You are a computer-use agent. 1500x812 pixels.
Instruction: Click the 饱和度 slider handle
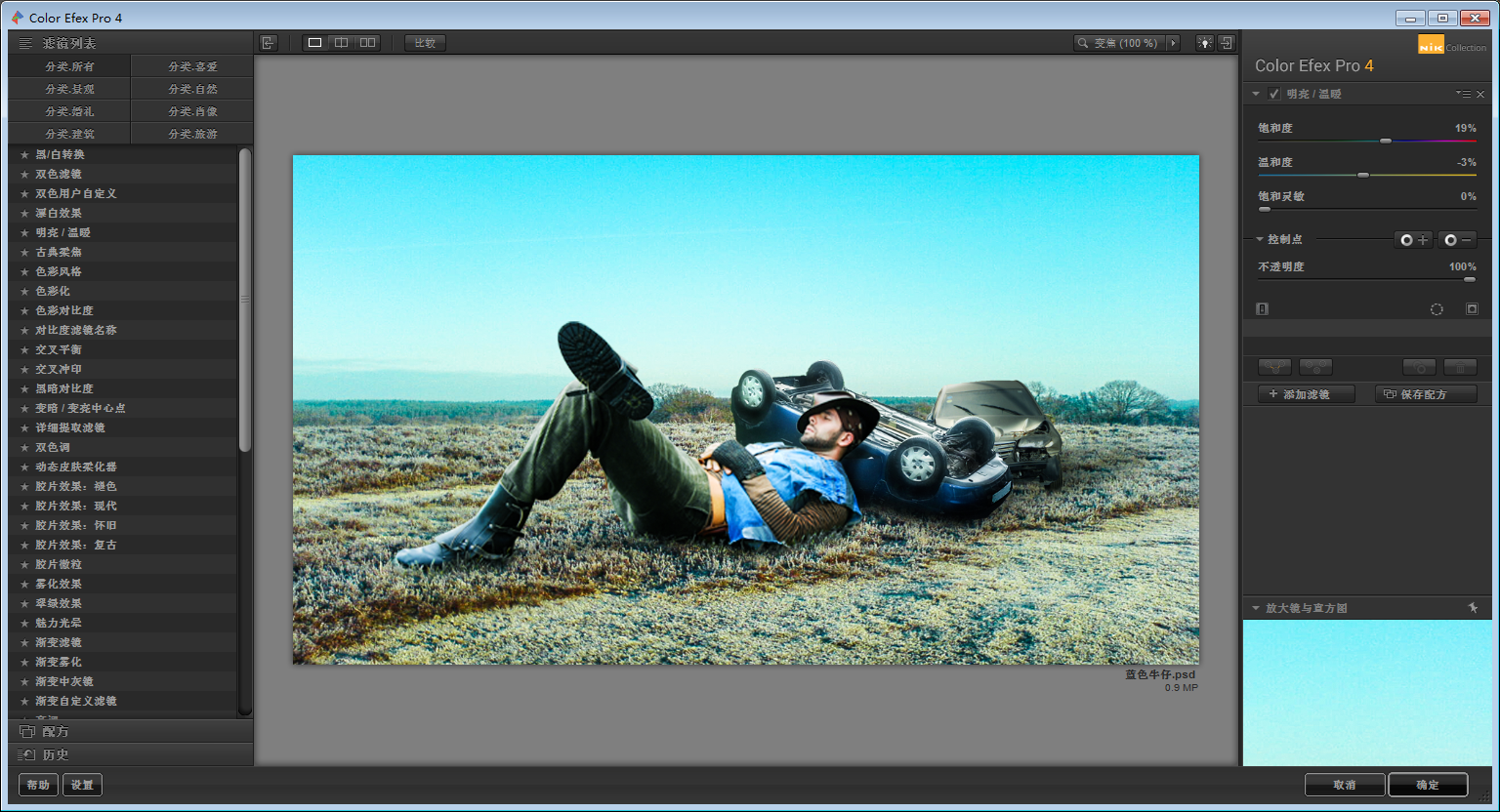coord(1385,142)
